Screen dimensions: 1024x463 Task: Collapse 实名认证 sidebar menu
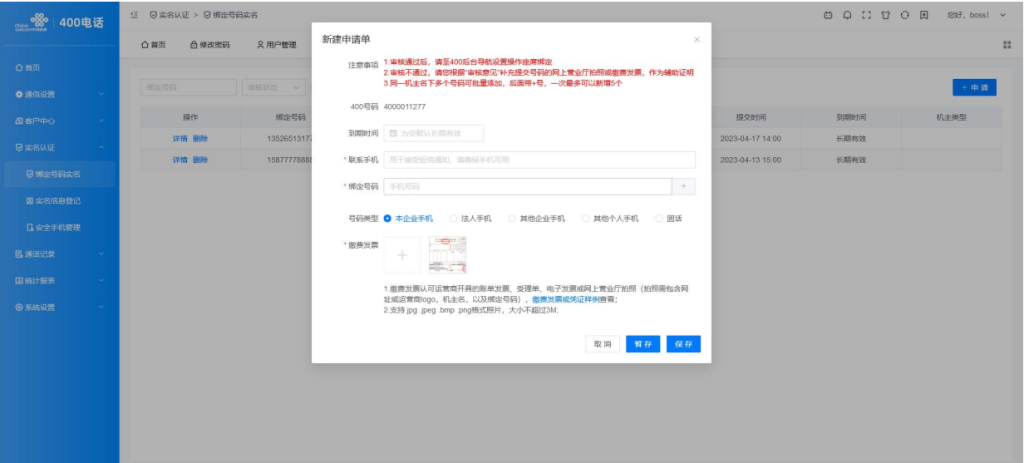pyautogui.click(x=59, y=148)
